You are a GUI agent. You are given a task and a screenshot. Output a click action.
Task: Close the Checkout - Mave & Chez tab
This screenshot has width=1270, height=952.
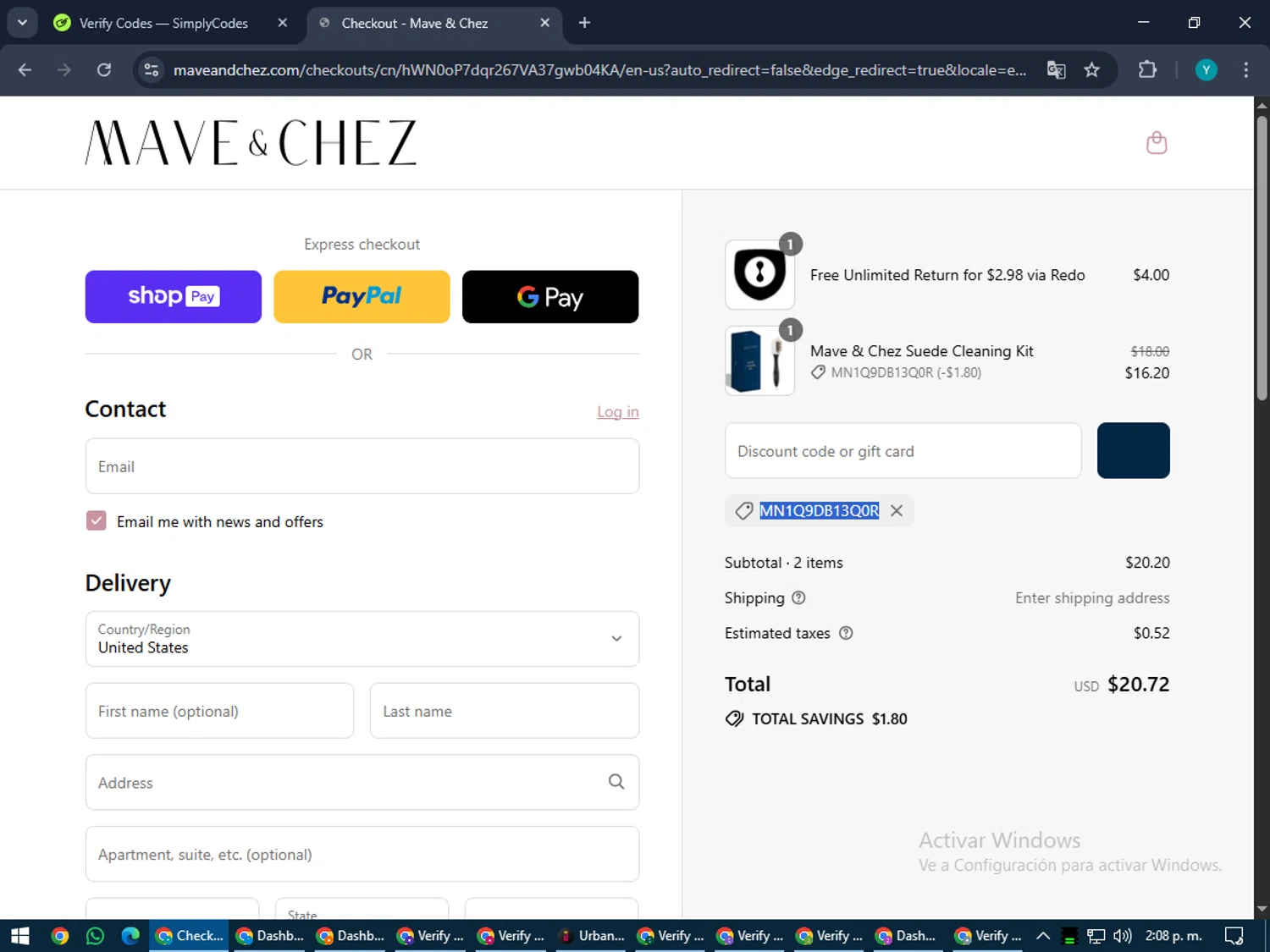[545, 23]
